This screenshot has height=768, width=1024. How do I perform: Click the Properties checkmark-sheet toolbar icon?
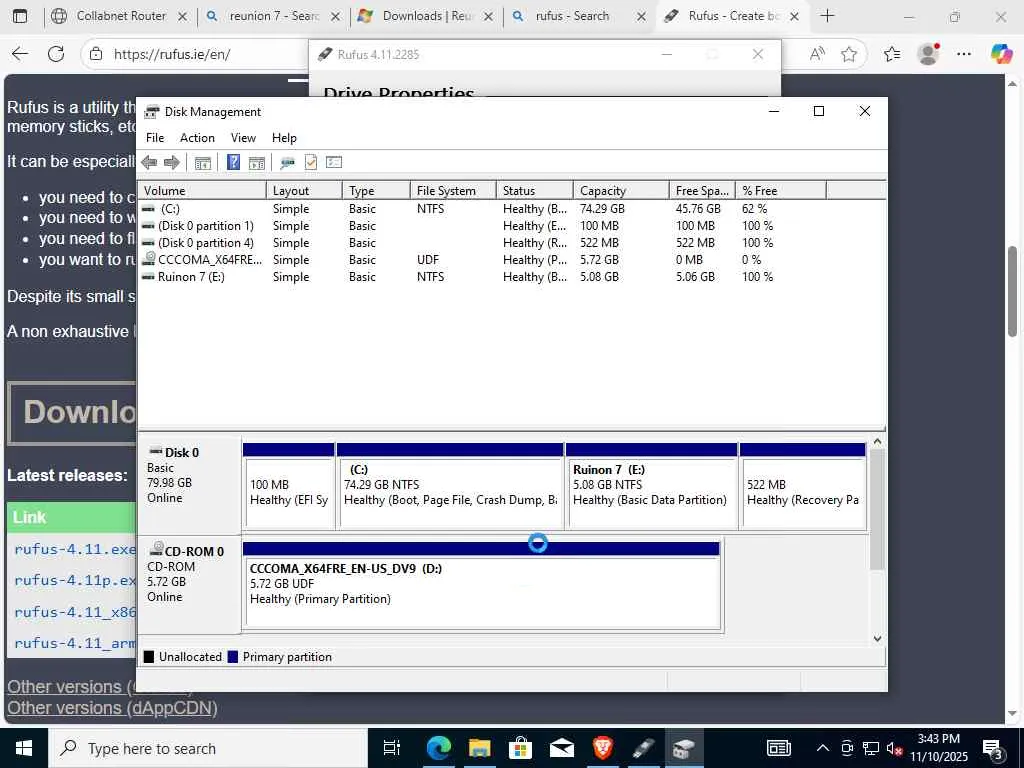click(x=311, y=163)
